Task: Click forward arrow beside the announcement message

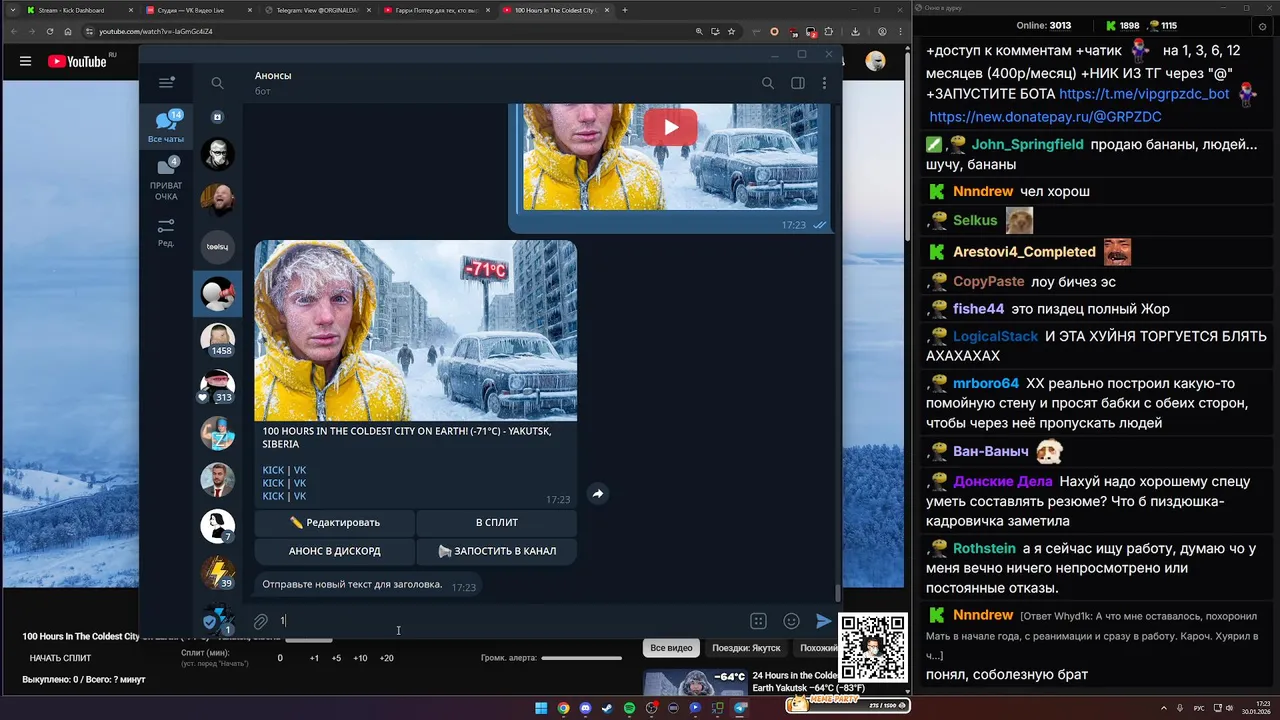Action: coord(597,494)
